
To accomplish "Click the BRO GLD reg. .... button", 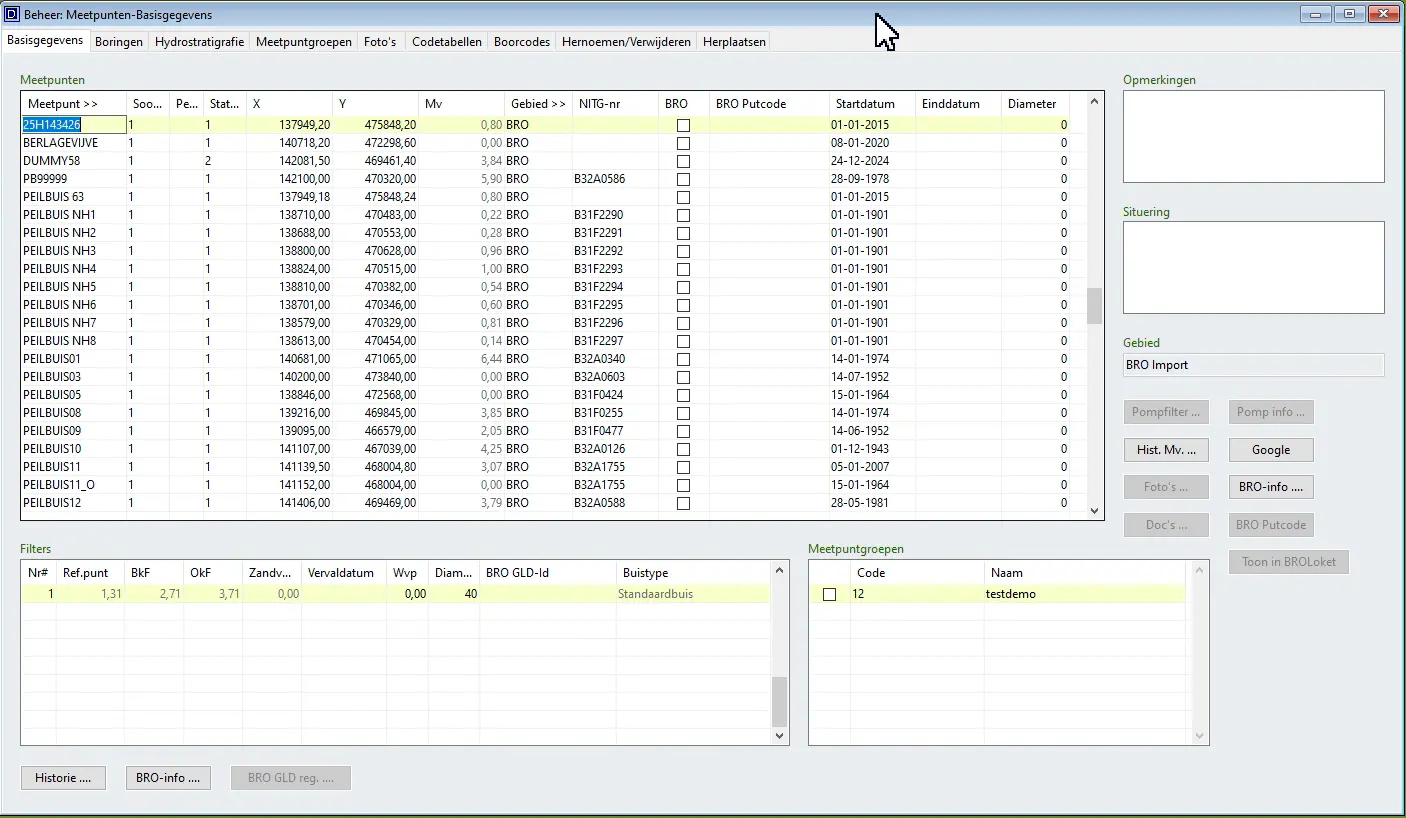I will pyautogui.click(x=291, y=778).
